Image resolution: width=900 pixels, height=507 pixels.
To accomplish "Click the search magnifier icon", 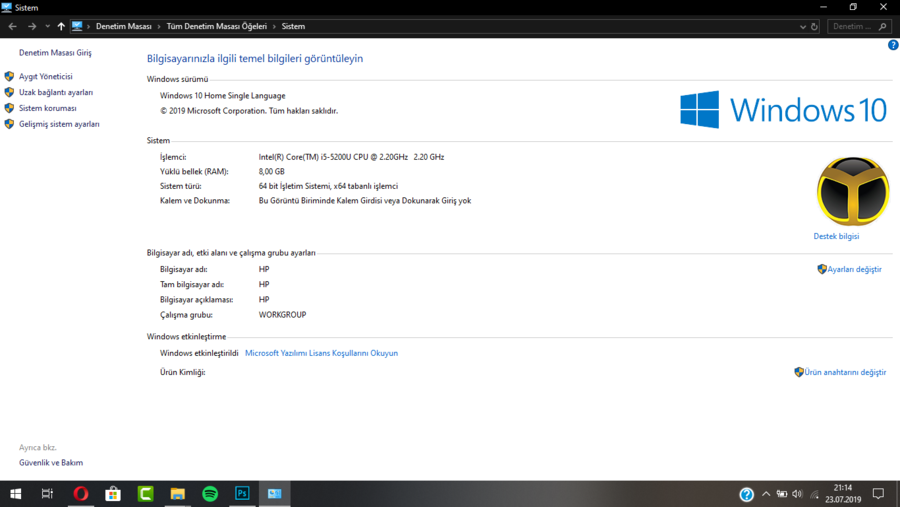I will (883, 26).
